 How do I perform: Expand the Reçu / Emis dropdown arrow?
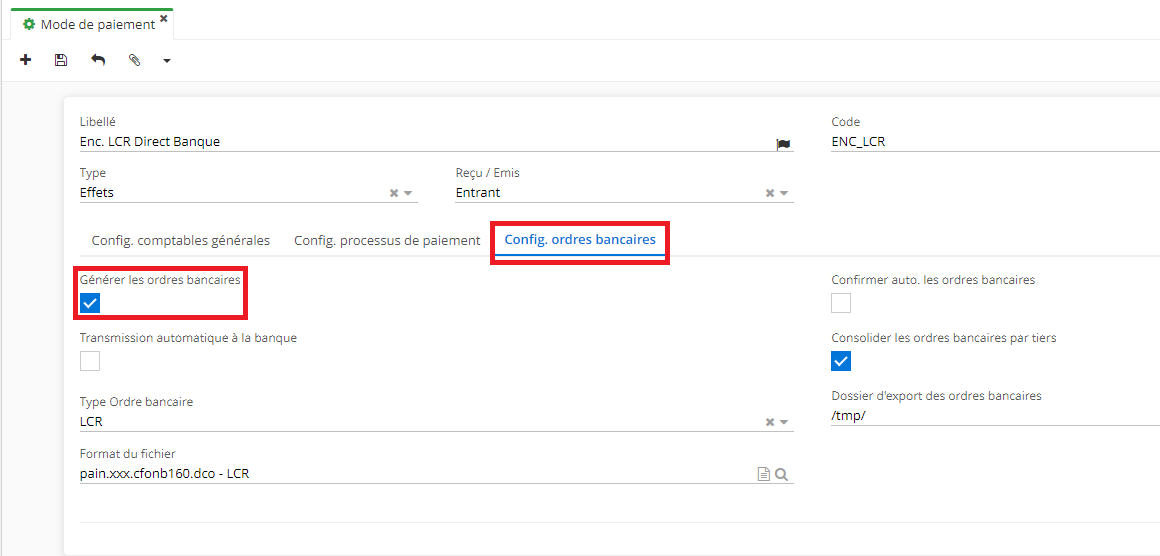coord(784,194)
